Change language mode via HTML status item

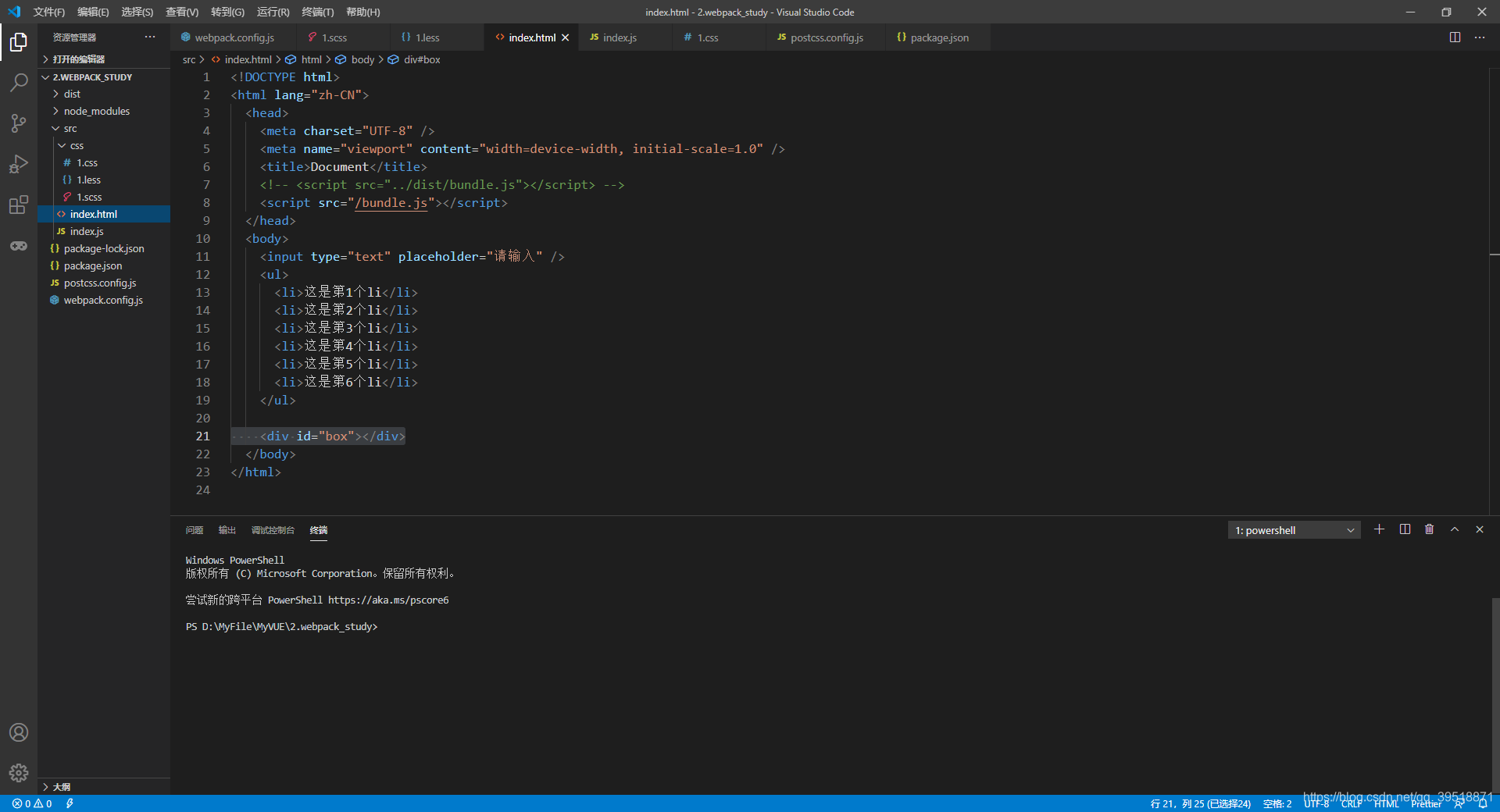(x=1386, y=803)
